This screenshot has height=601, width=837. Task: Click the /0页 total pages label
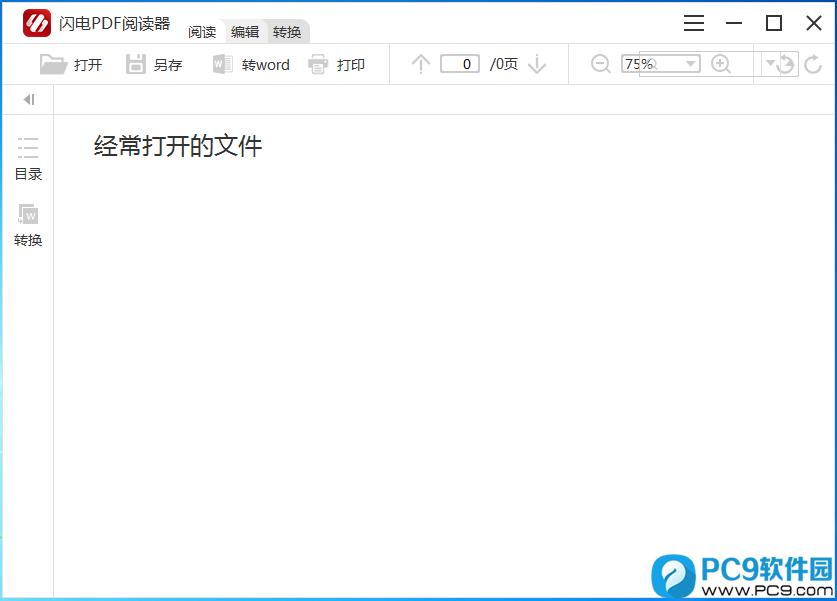[504, 64]
